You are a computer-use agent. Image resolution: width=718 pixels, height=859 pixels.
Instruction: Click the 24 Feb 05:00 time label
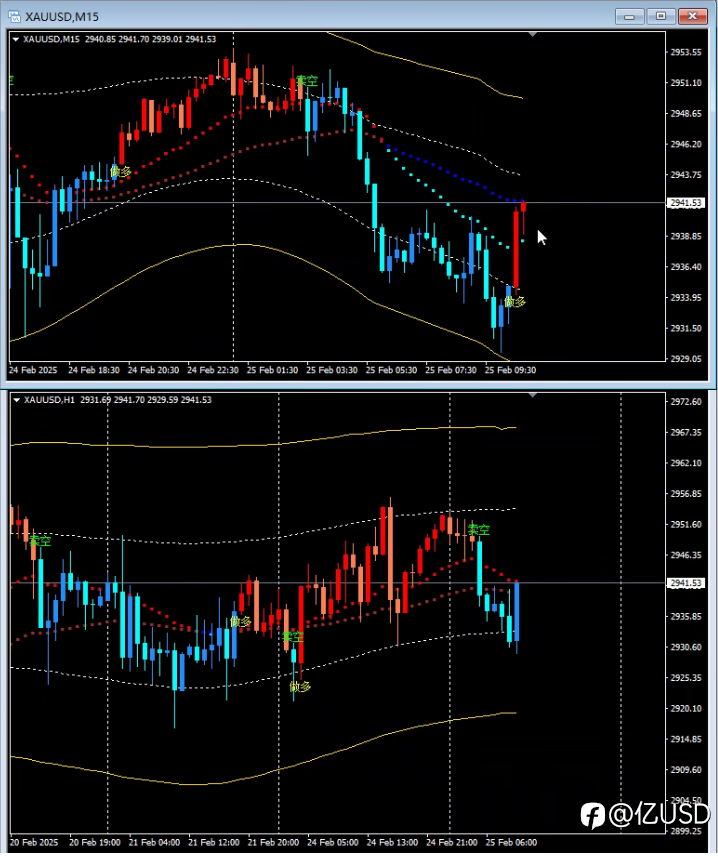click(333, 843)
